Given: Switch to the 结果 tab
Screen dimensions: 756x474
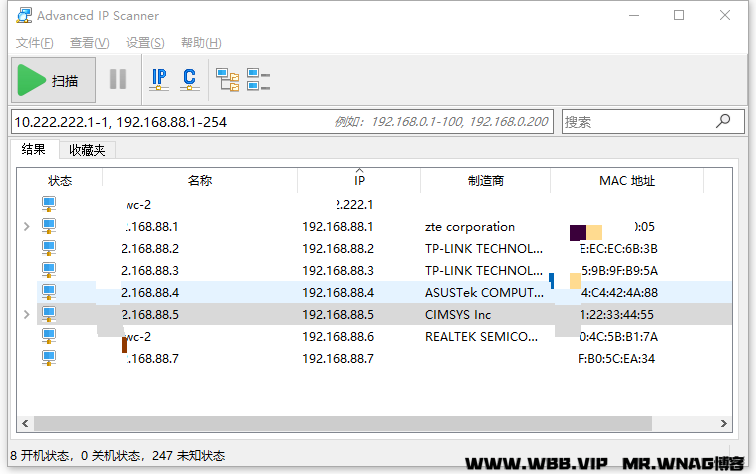Looking at the screenshot, I should [x=34, y=149].
